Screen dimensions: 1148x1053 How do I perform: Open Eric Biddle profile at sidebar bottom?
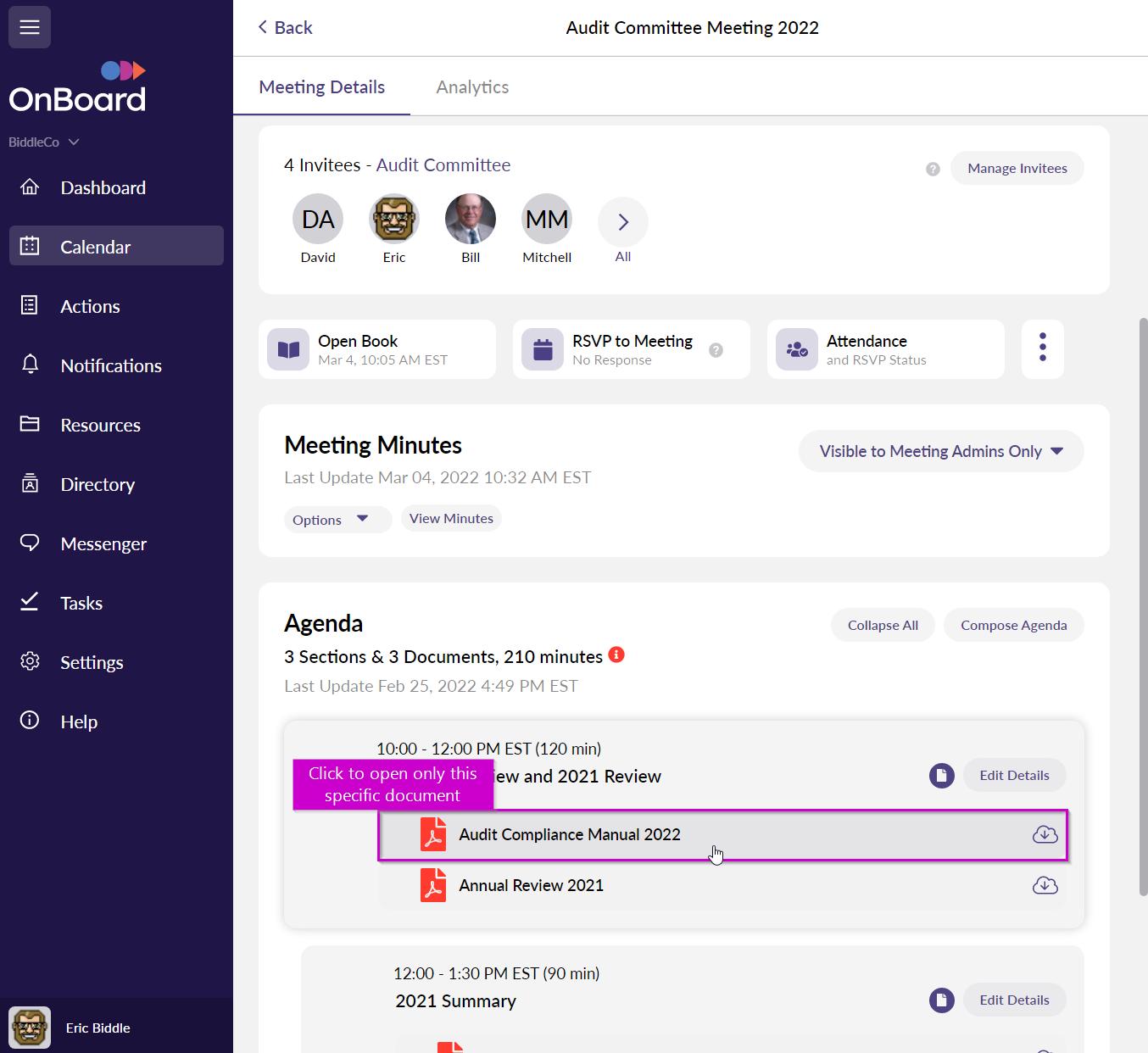pyautogui.click(x=116, y=1028)
